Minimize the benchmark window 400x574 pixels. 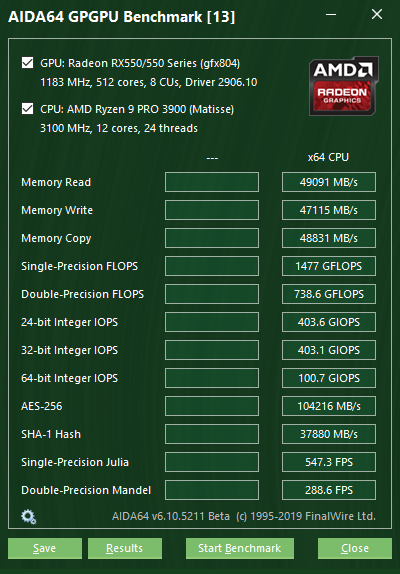click(331, 15)
